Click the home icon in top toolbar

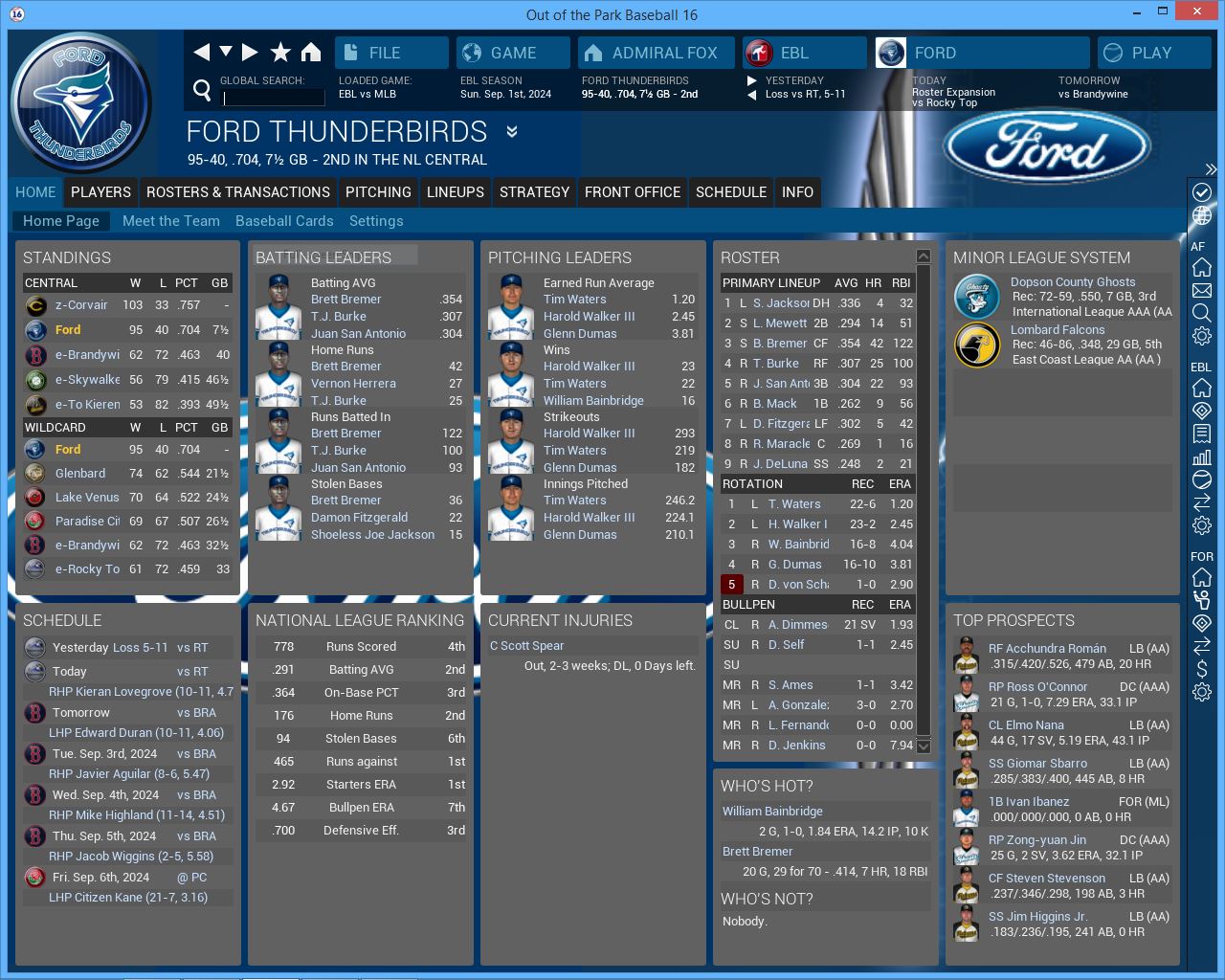click(311, 52)
